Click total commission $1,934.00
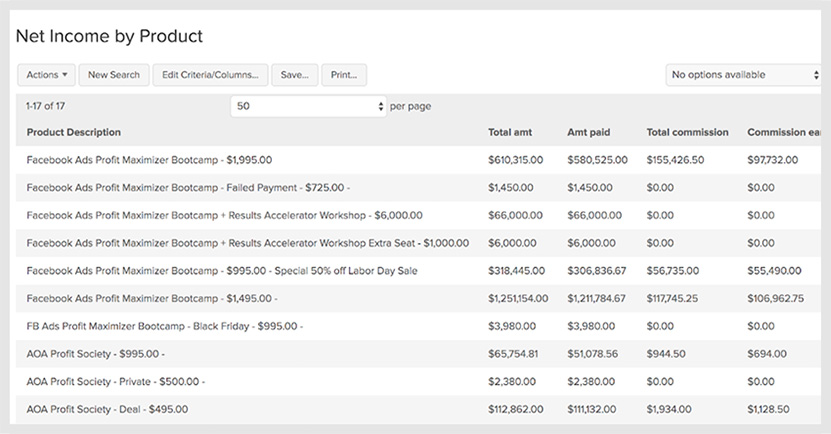The image size is (831, 434). [669, 409]
